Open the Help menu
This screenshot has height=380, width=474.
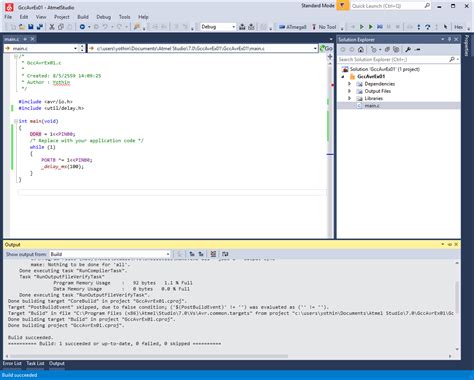point(143,17)
